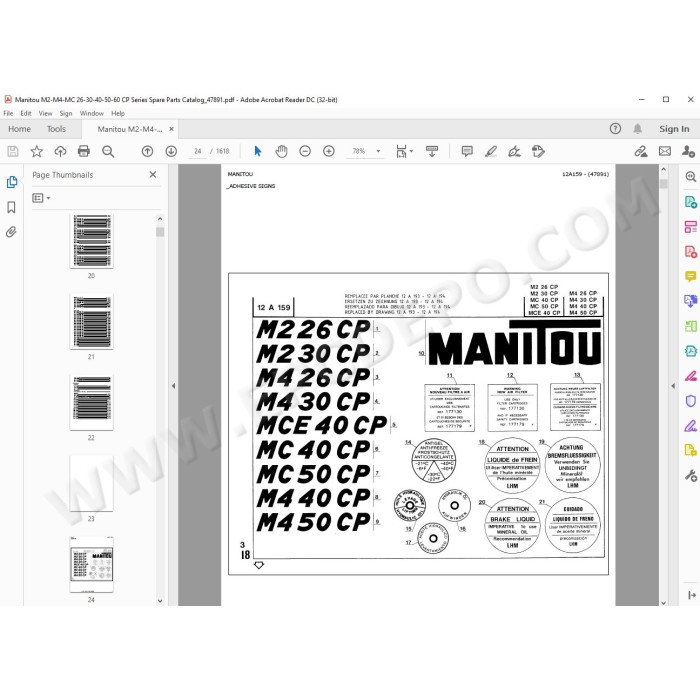Open the fit page options icon

coord(404,151)
